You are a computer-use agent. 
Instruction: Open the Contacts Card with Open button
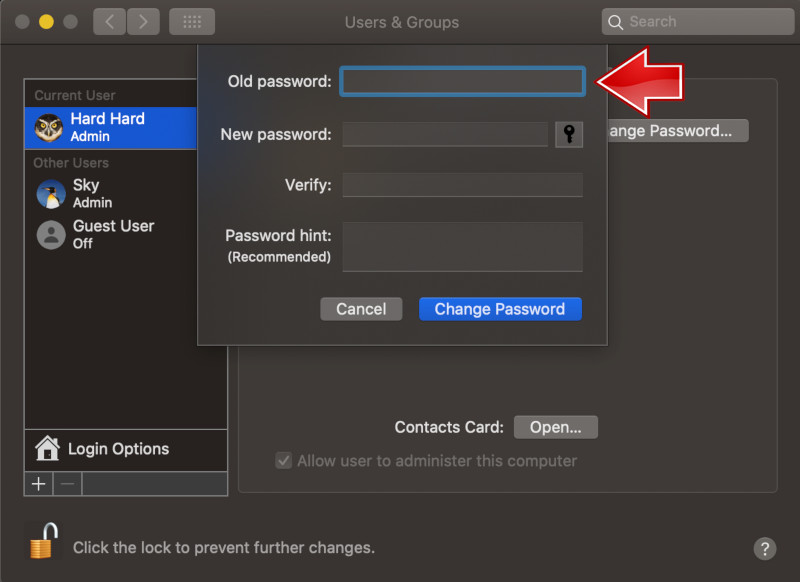coord(555,427)
